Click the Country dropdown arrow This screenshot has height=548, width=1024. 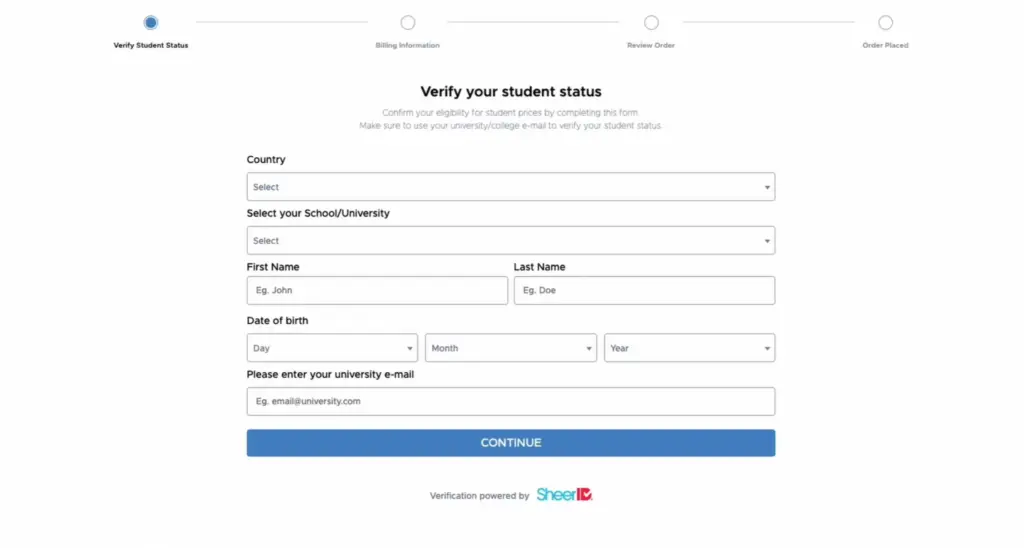point(767,187)
